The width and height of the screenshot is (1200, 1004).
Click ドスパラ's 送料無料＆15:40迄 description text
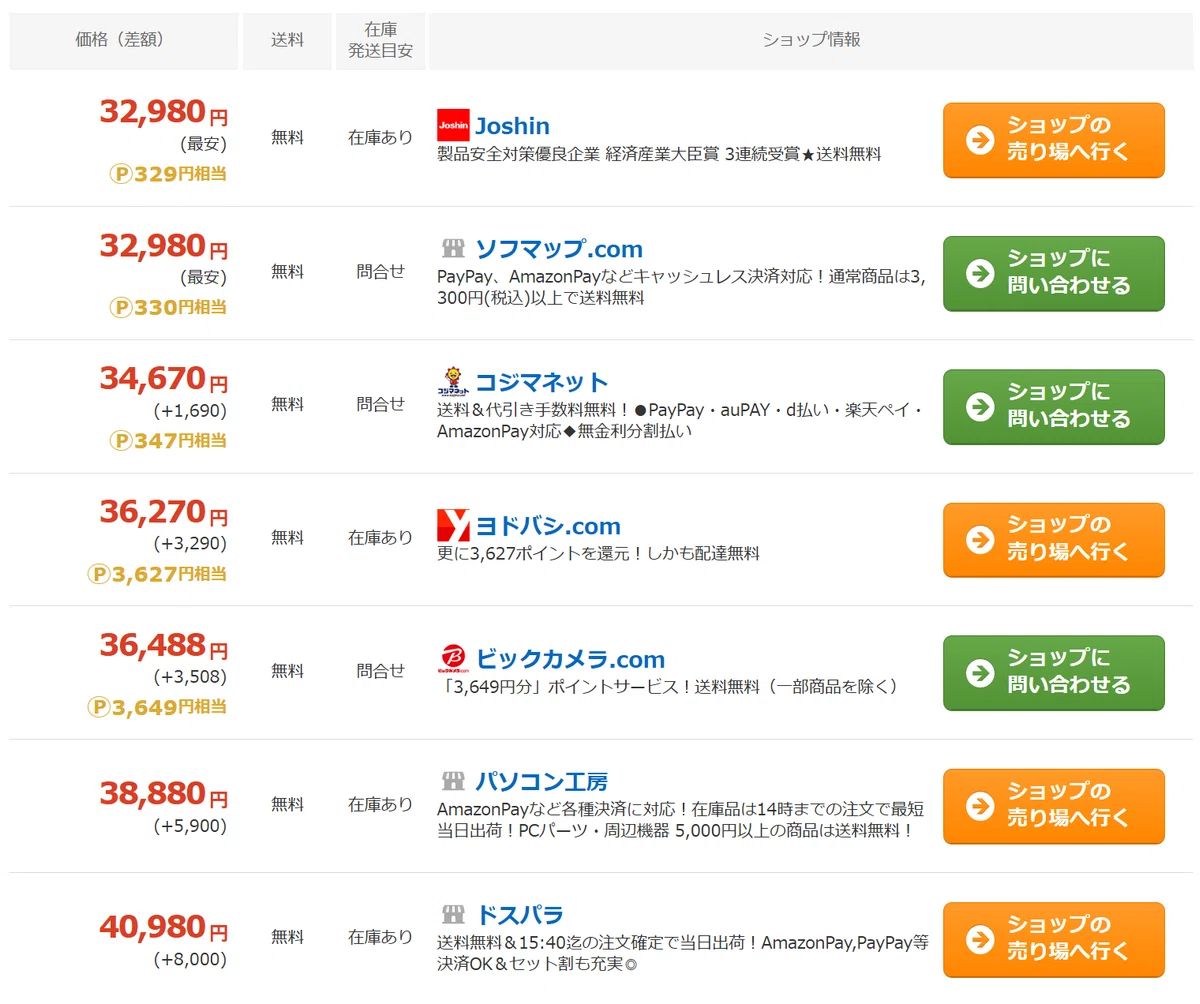(x=683, y=953)
